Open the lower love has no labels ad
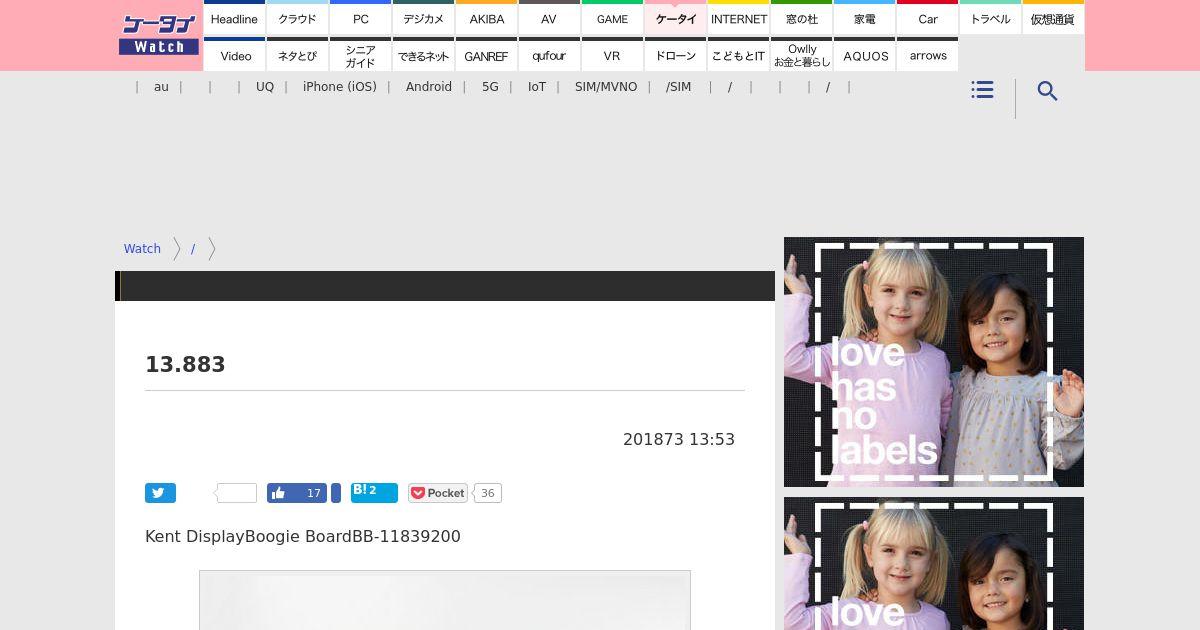Viewport: 1200px width, 630px height. 934,563
